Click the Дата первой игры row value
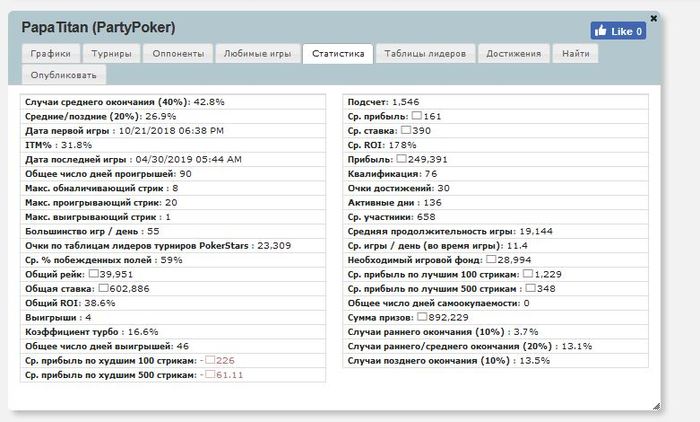 point(171,131)
